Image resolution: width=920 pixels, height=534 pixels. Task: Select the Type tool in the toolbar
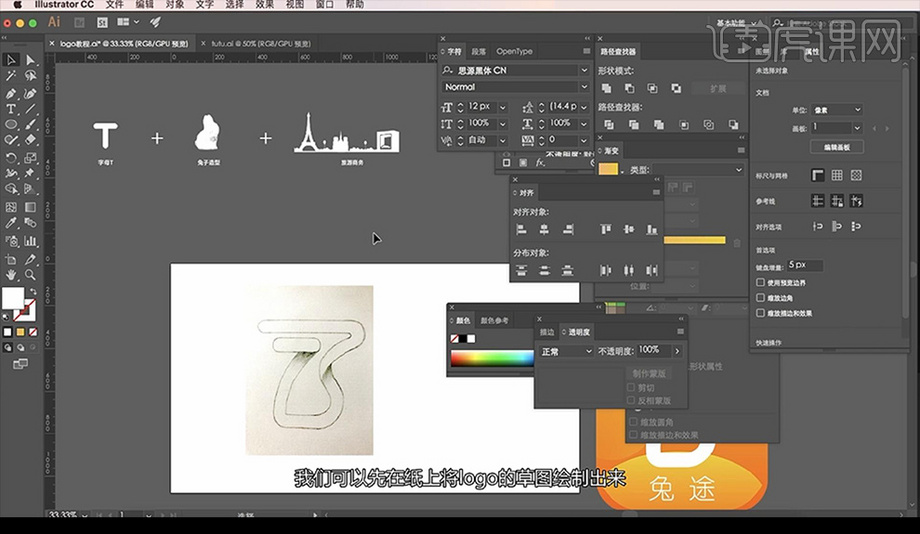[11, 109]
